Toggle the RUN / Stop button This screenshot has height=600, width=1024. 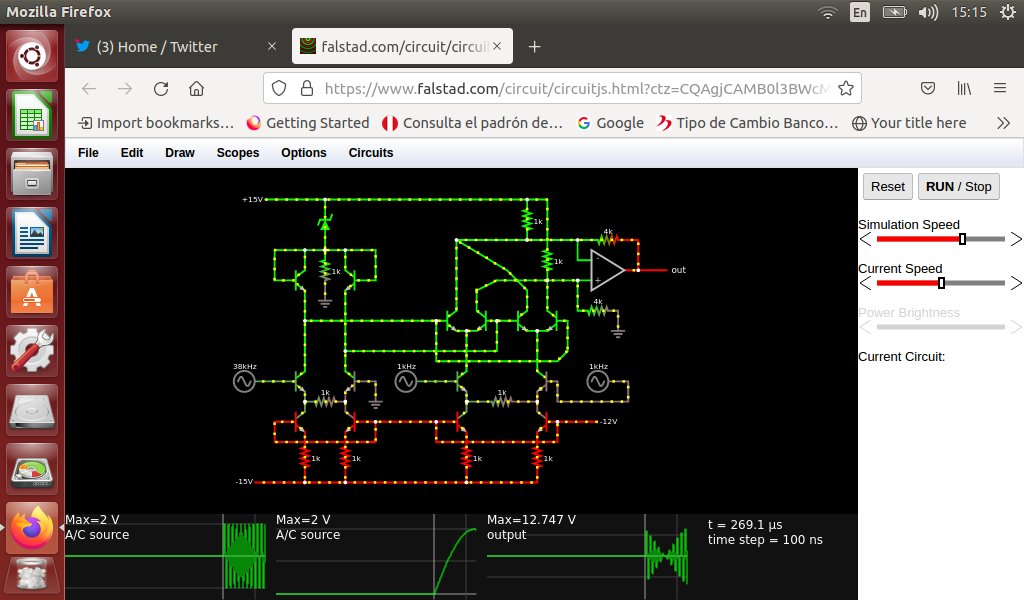958,187
